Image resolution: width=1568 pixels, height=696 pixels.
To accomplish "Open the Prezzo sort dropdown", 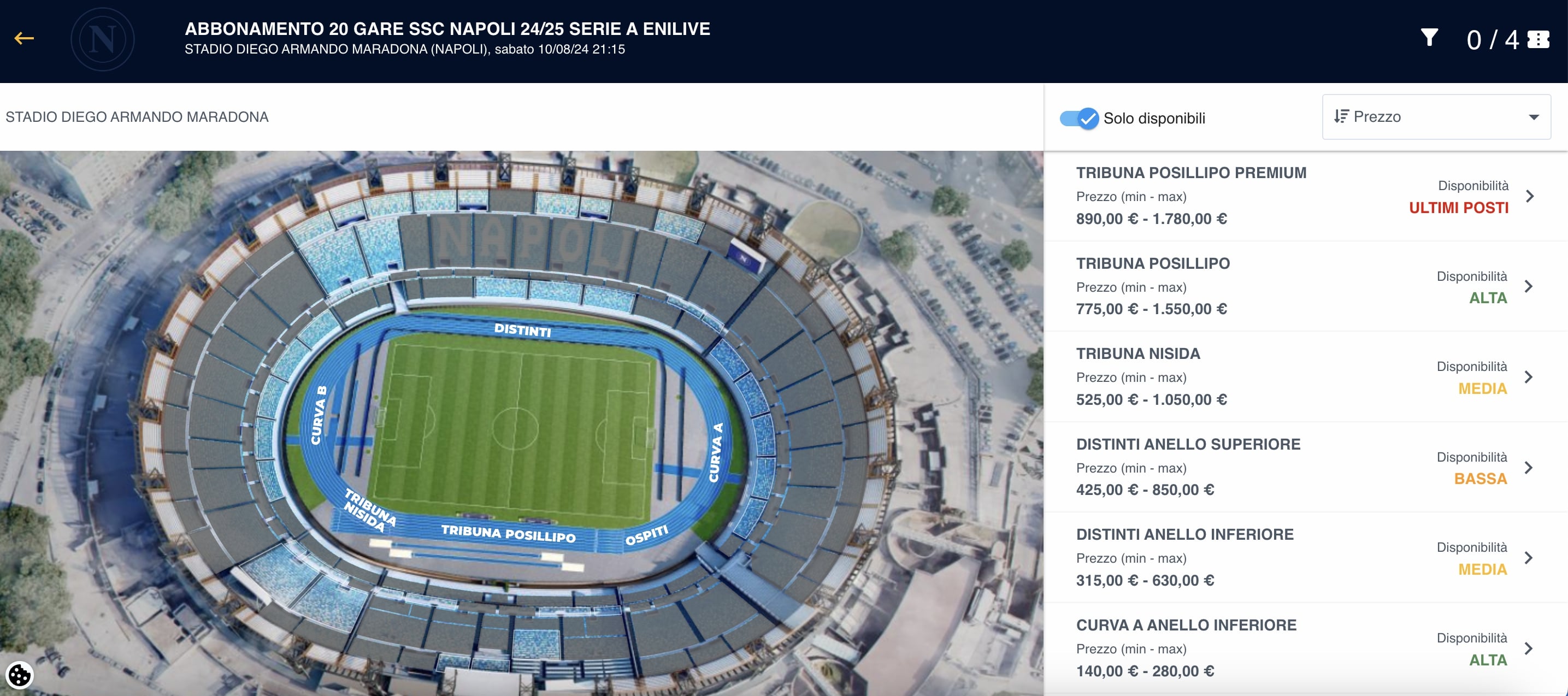I will (x=1436, y=117).
